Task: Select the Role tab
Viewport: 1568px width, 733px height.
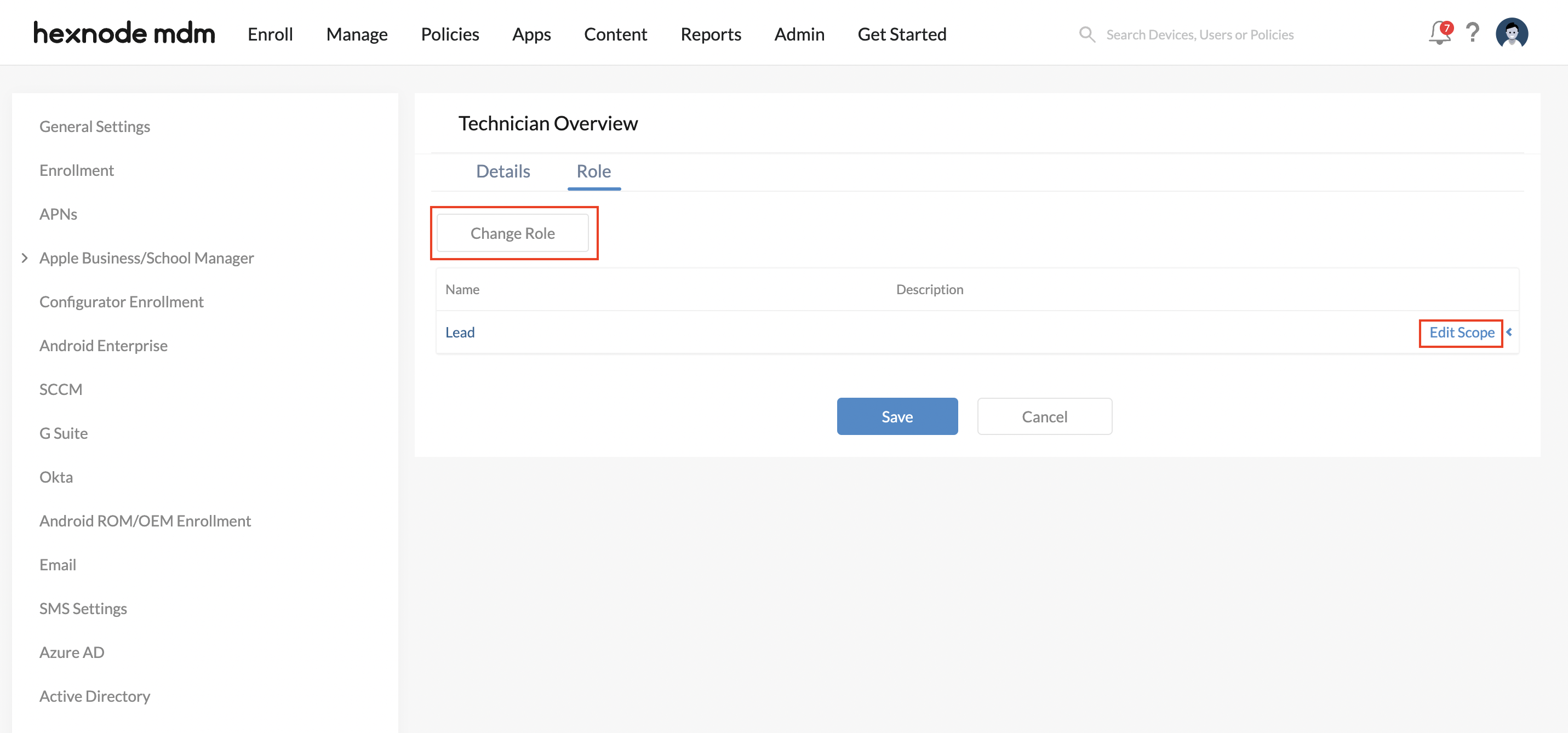Action: click(x=593, y=171)
